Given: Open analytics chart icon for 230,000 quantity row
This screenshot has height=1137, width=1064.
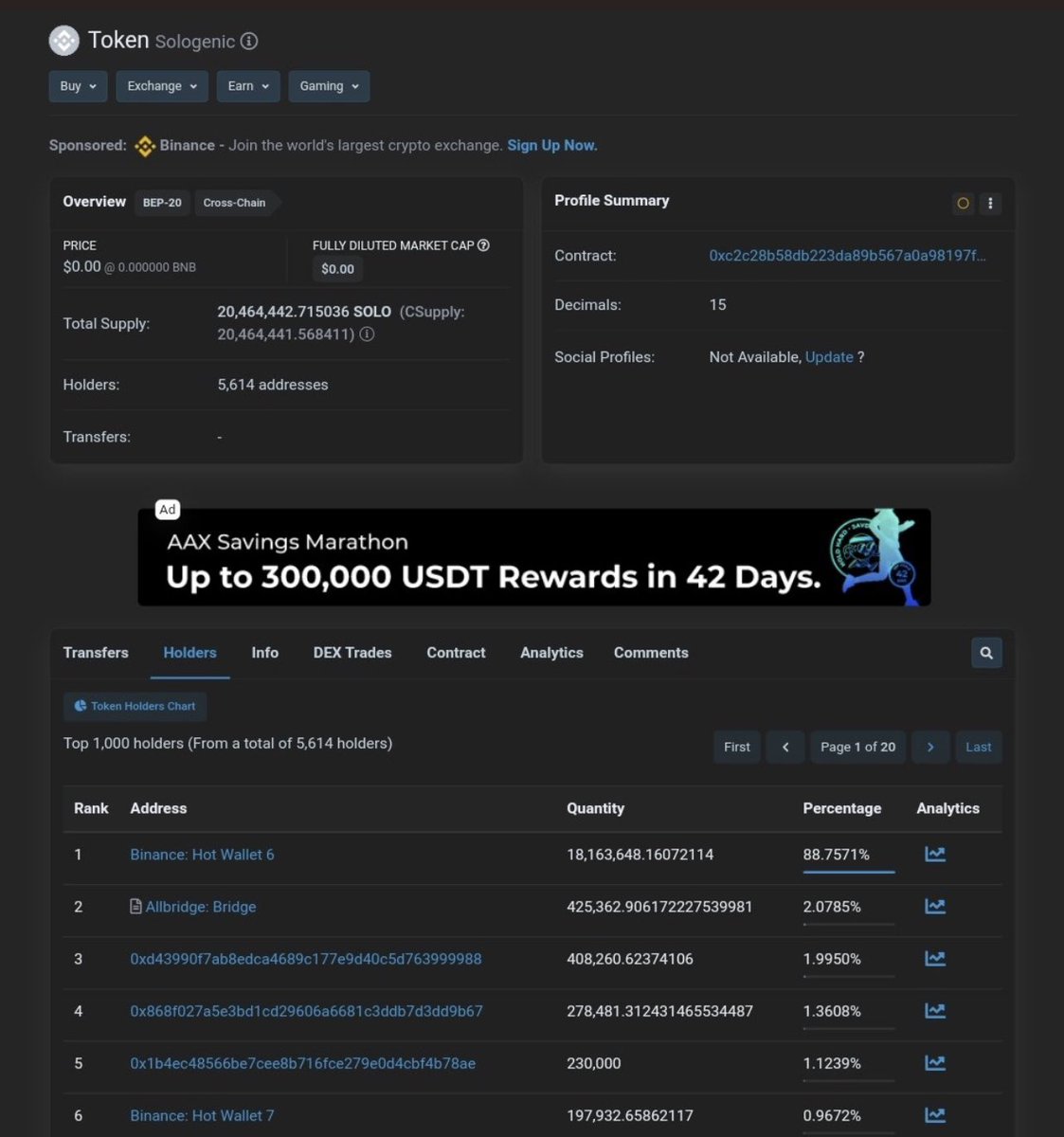Looking at the screenshot, I should point(935,1063).
